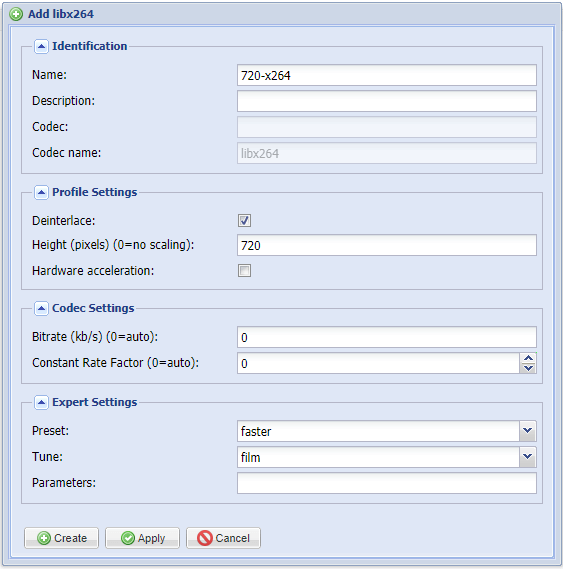Screen dimensions: 563x569
Task: Increase Constant Rate Factor with up arrow
Action: 528,358
